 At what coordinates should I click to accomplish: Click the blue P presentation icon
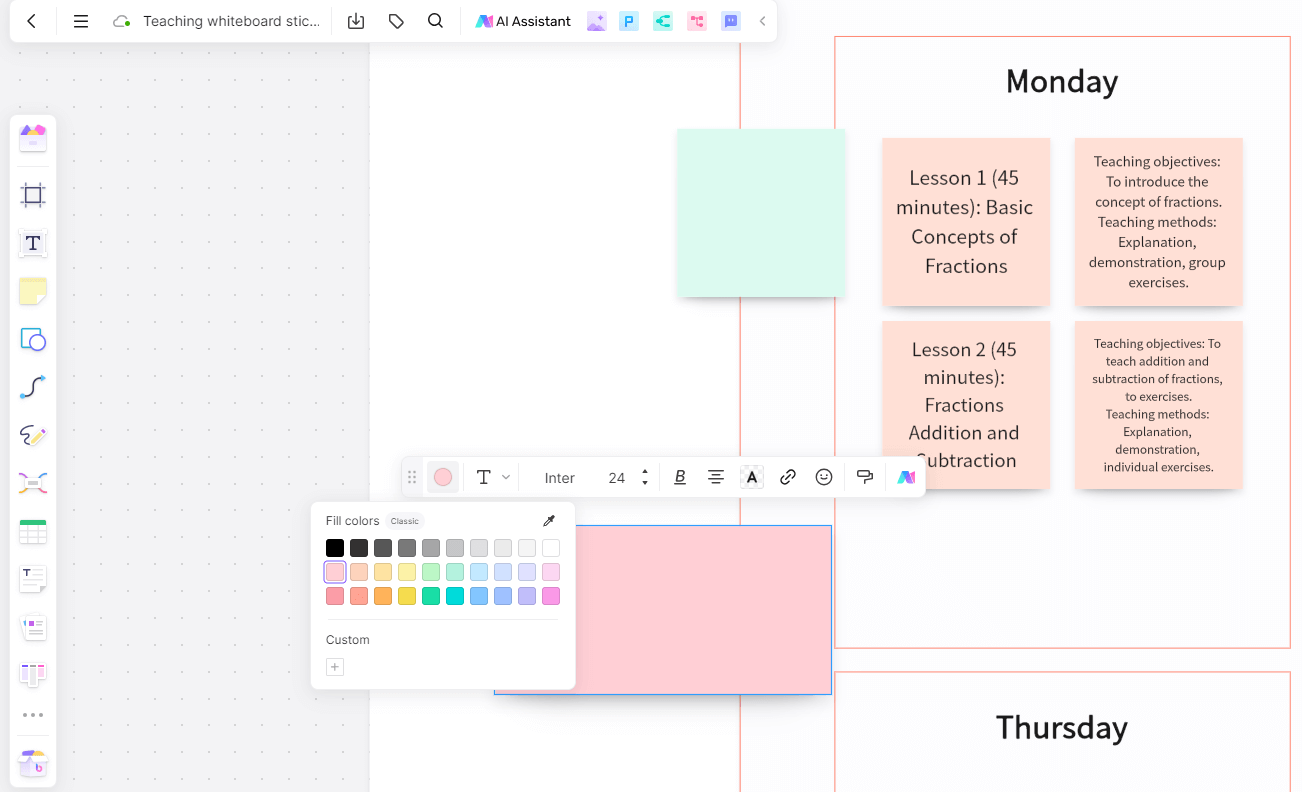[629, 21]
